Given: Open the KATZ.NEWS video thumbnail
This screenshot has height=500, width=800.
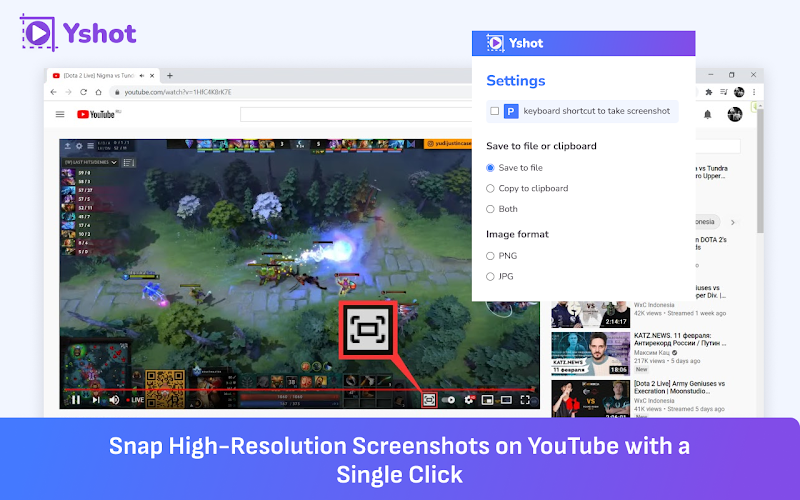Looking at the screenshot, I should [x=590, y=354].
